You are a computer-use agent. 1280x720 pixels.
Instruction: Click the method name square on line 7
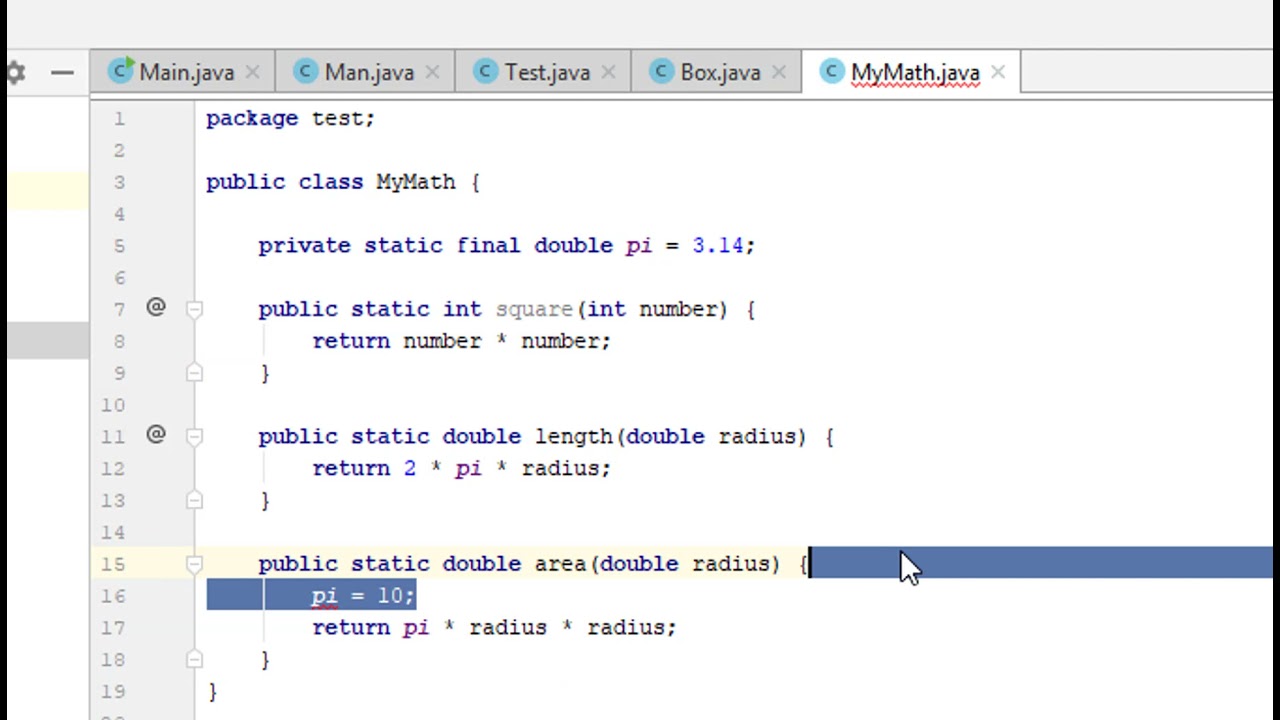pos(534,309)
